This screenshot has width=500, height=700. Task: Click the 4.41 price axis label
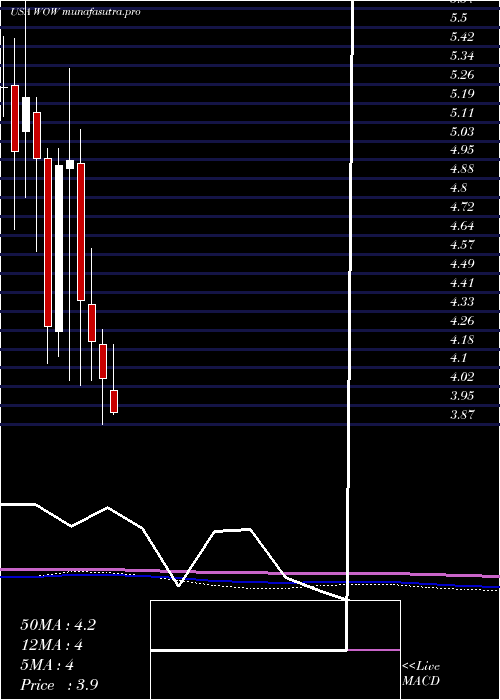click(462, 283)
